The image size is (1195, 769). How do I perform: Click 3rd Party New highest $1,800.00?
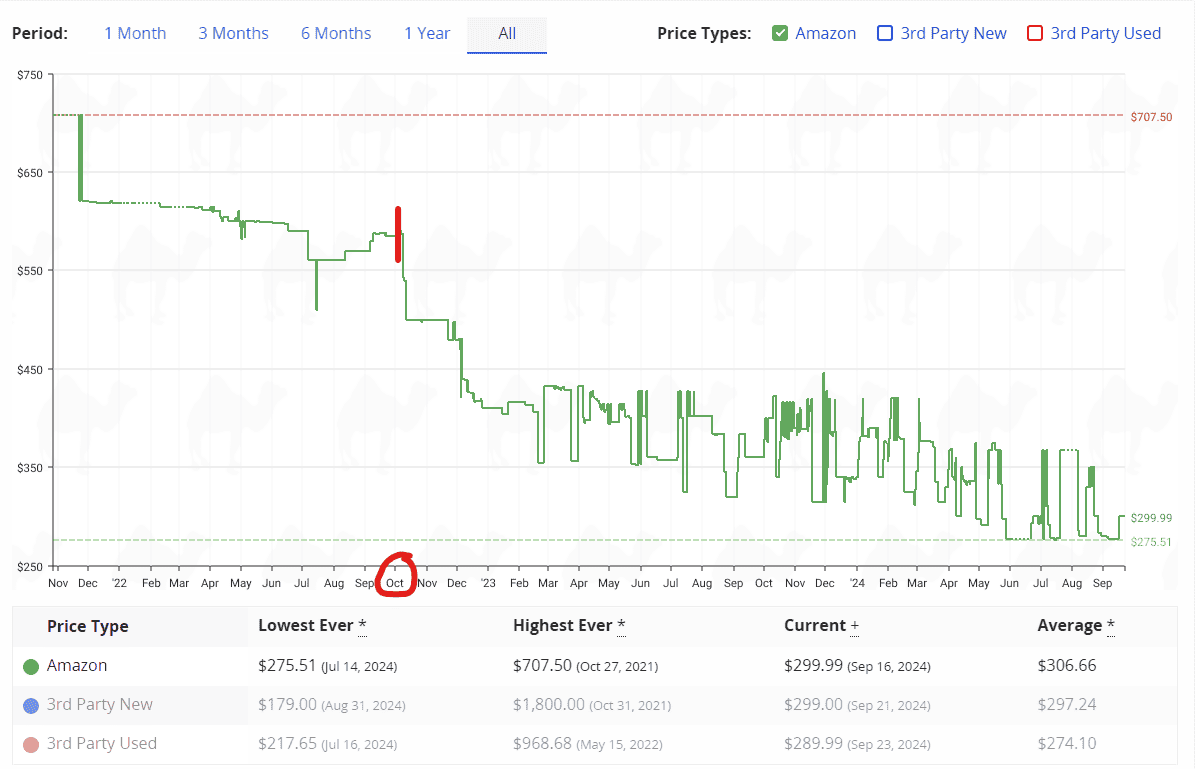click(x=549, y=704)
